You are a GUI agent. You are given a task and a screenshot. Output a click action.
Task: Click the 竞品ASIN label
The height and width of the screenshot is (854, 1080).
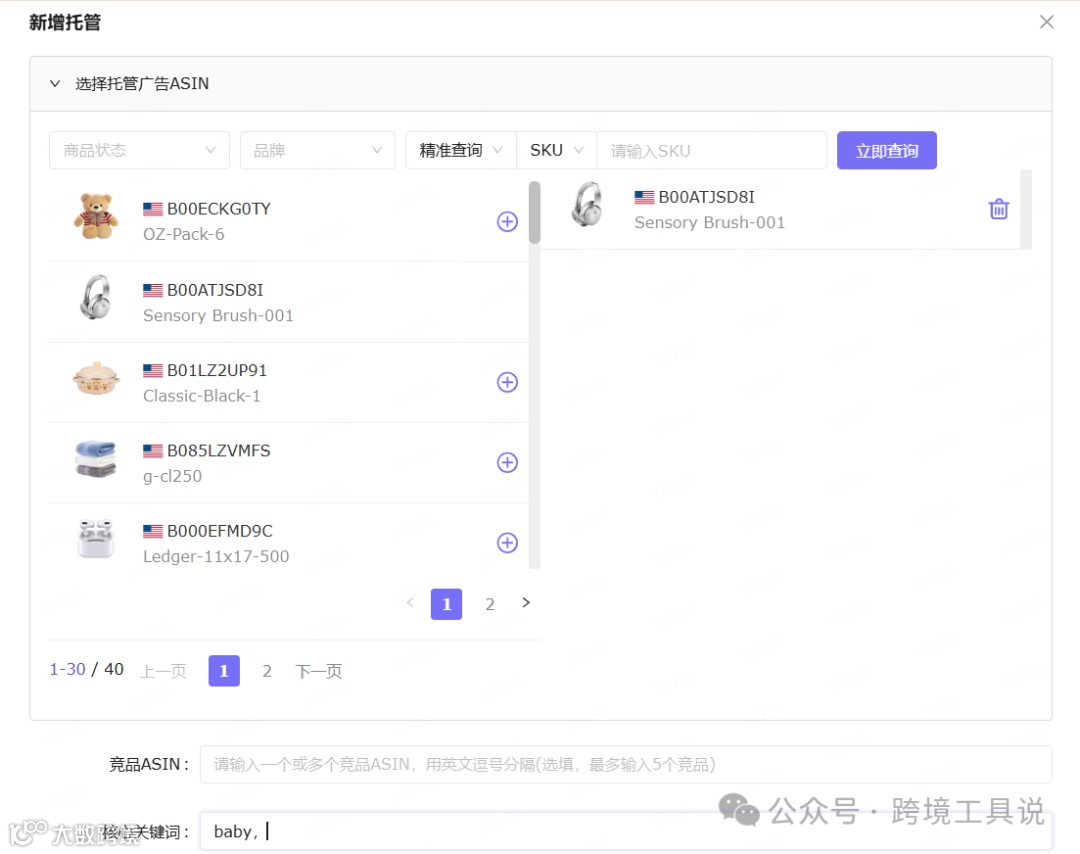[149, 764]
